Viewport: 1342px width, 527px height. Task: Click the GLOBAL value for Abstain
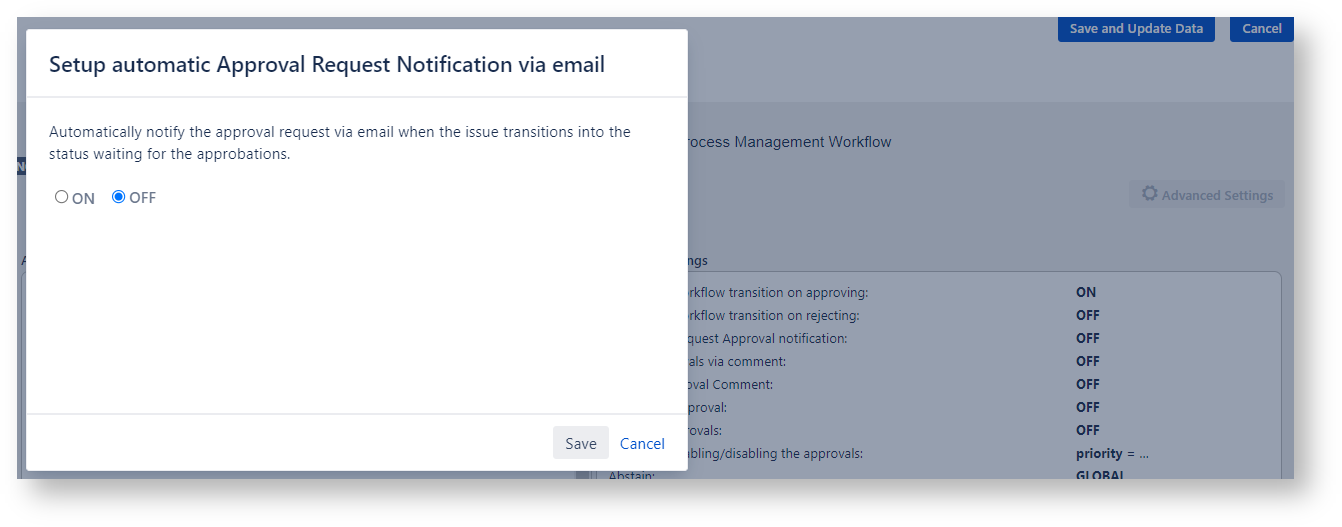pyautogui.click(x=1100, y=474)
